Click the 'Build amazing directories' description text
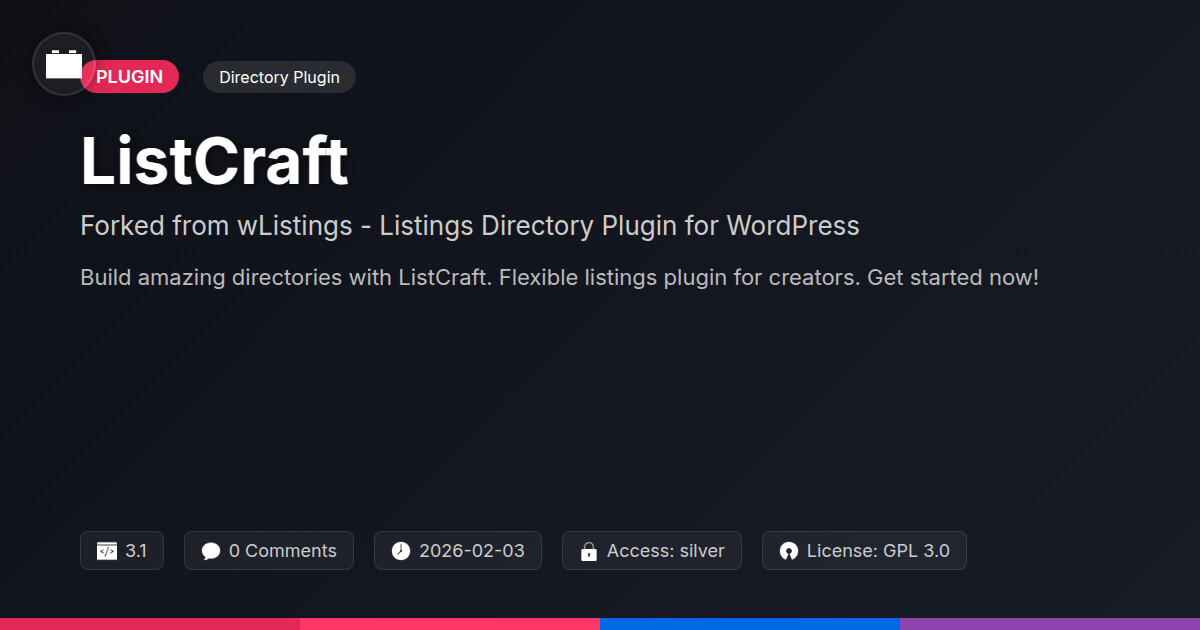The height and width of the screenshot is (630, 1200). pyautogui.click(x=559, y=277)
